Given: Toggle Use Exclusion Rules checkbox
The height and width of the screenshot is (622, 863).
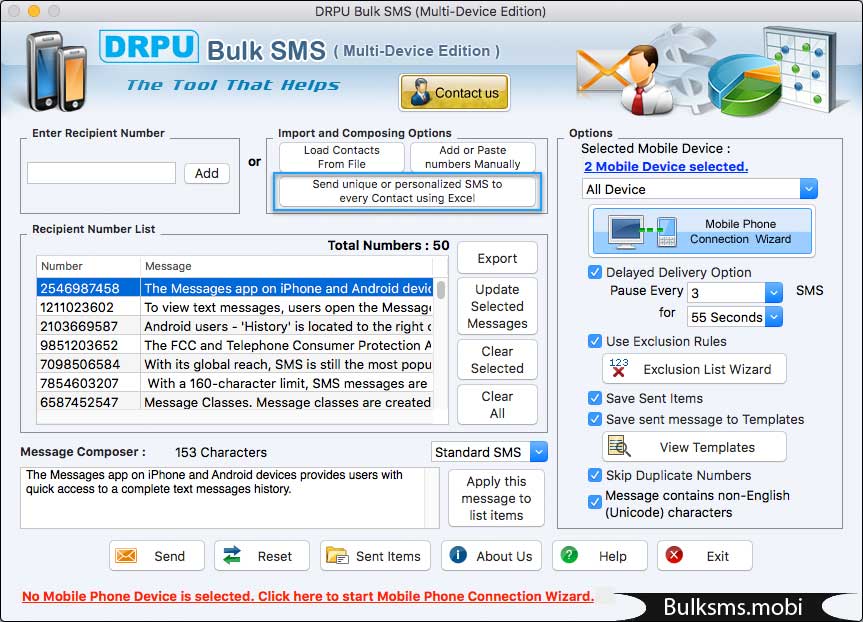Looking at the screenshot, I should click(594, 341).
